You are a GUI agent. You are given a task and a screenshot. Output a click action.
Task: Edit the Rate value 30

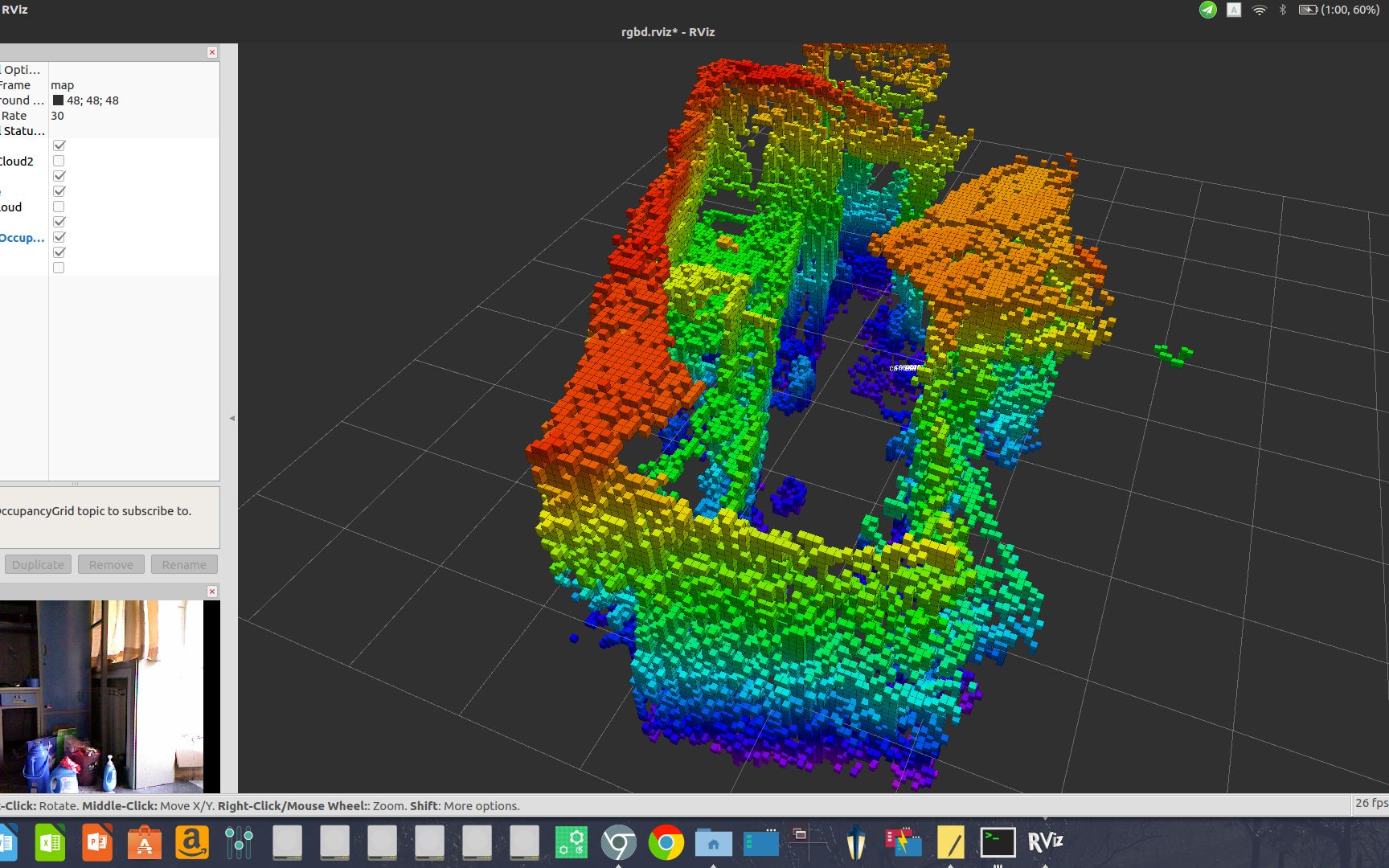pos(134,116)
